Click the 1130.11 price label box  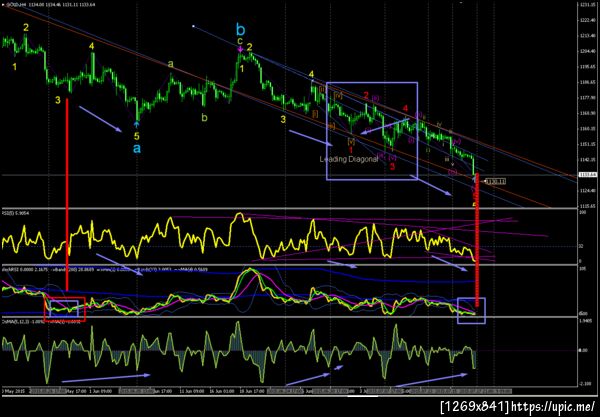click(x=496, y=181)
